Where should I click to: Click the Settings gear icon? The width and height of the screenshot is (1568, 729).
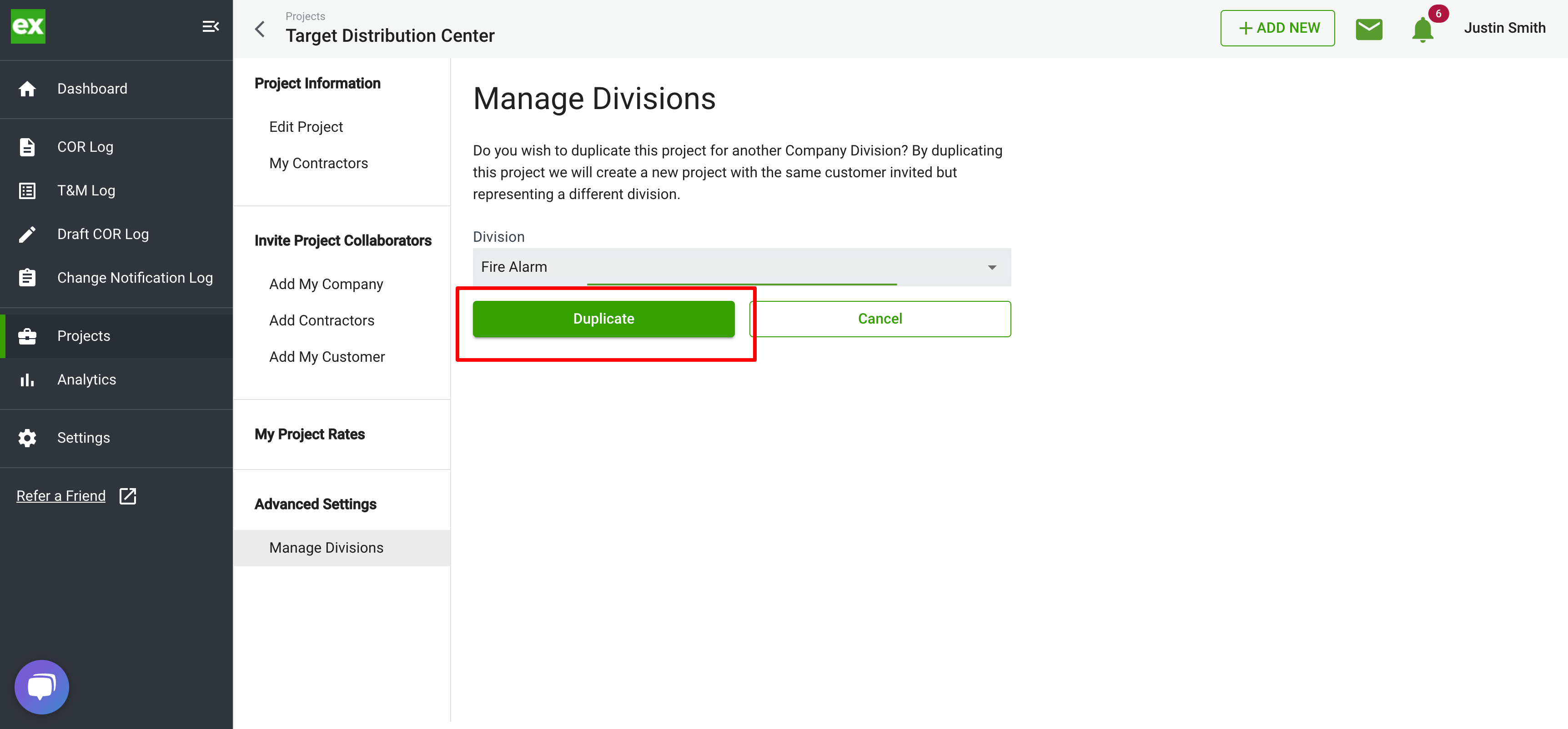click(x=27, y=438)
